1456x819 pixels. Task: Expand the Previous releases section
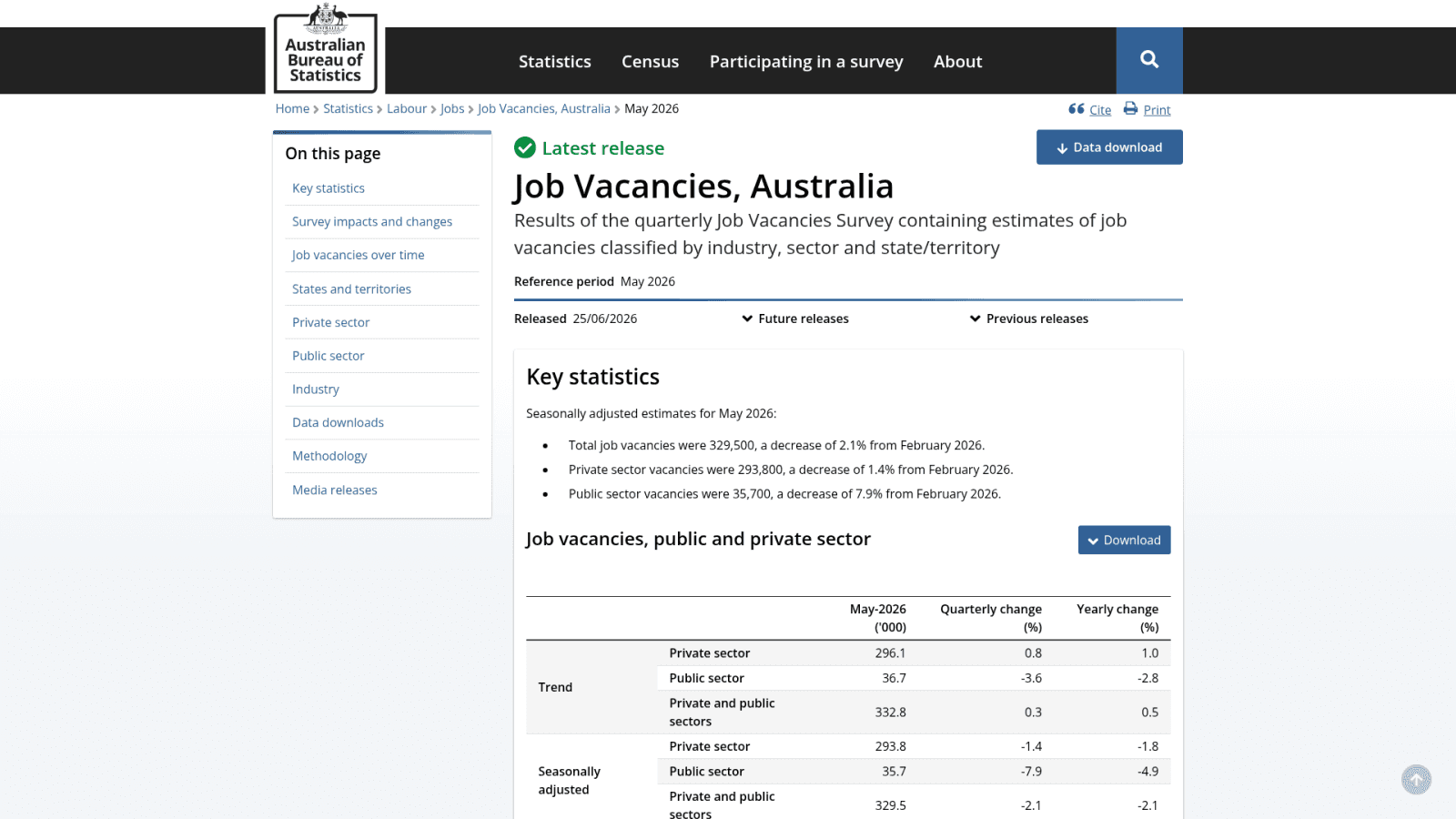tap(1029, 318)
